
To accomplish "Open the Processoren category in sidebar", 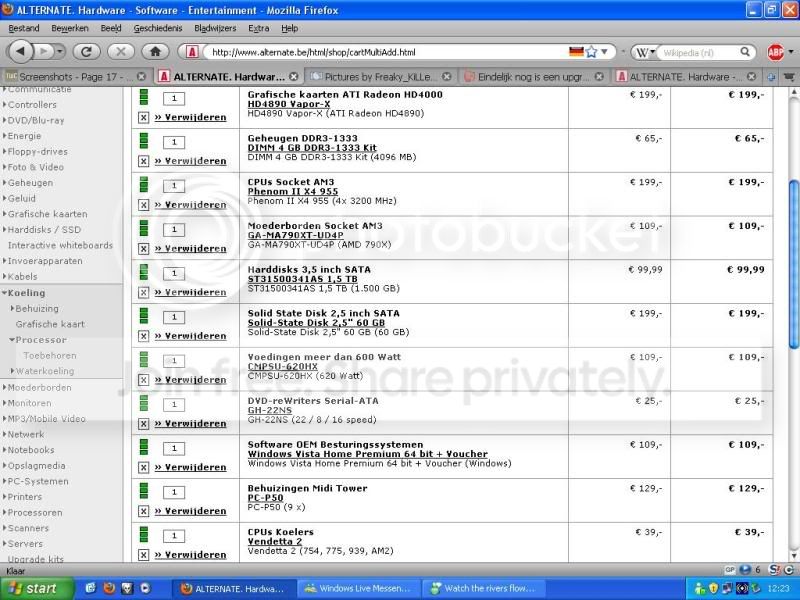I will [34, 512].
